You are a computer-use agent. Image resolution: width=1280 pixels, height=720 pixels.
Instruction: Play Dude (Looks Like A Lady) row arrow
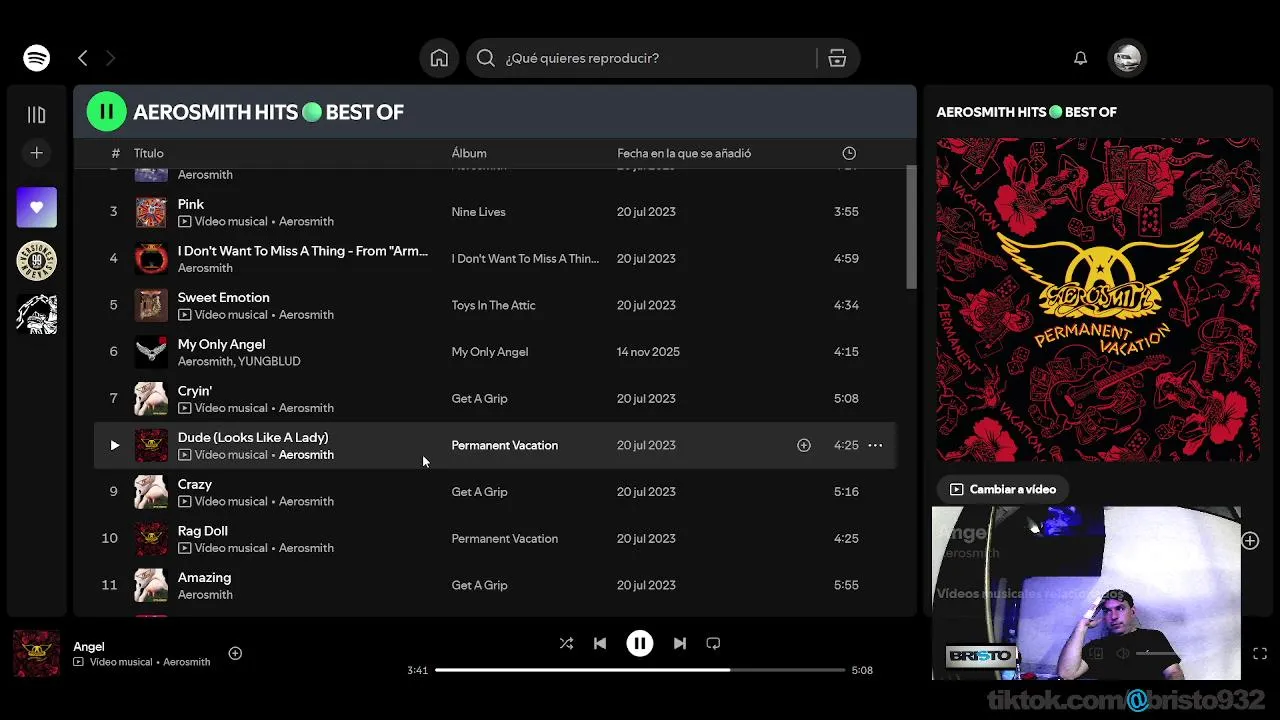[x=114, y=445]
